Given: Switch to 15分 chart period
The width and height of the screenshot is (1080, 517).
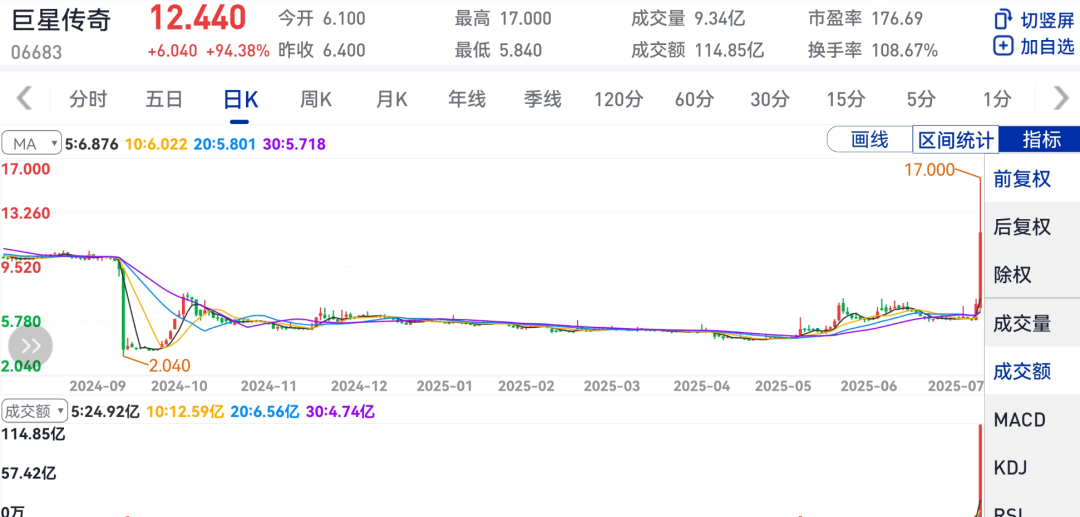Looking at the screenshot, I should [x=846, y=99].
